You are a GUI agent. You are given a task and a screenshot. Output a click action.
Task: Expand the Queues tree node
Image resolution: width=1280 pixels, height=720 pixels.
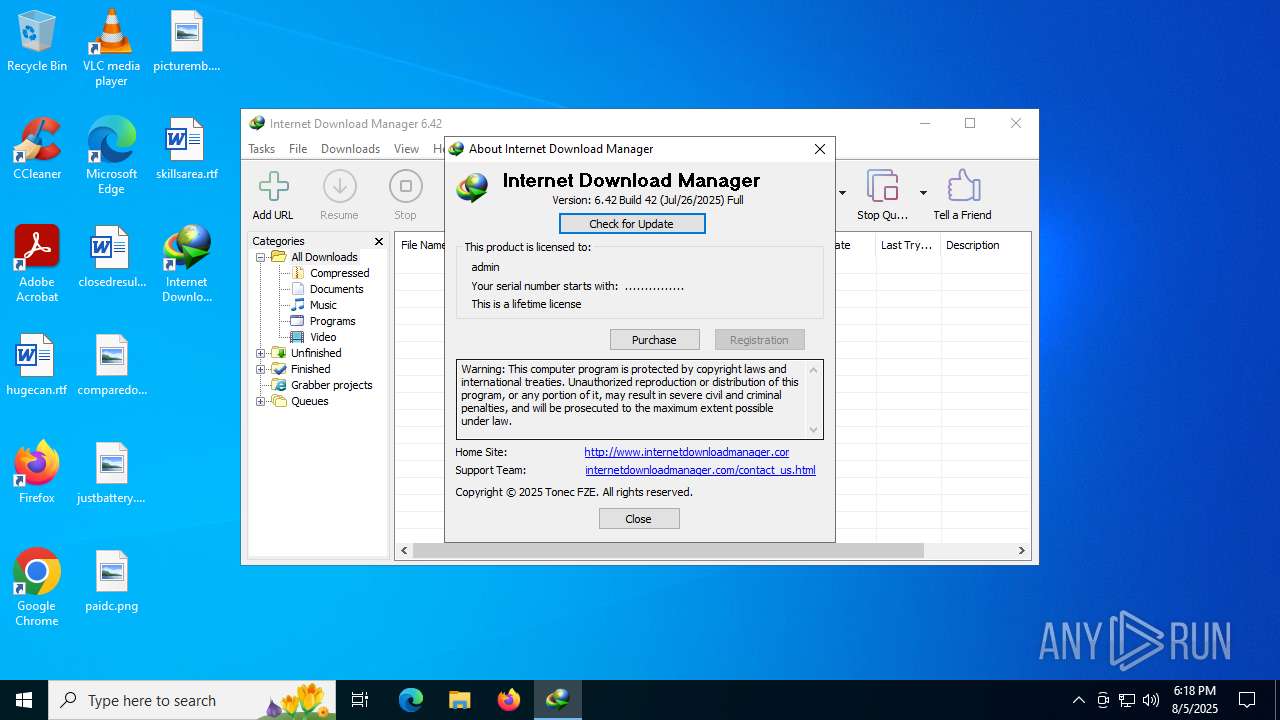[261, 401]
